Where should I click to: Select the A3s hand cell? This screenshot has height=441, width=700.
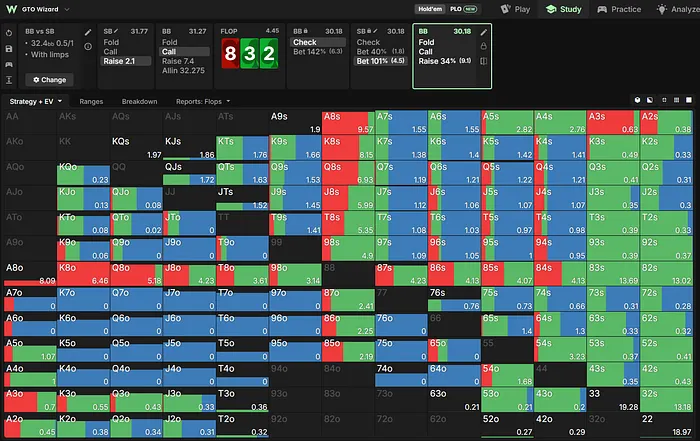[x=613, y=123]
